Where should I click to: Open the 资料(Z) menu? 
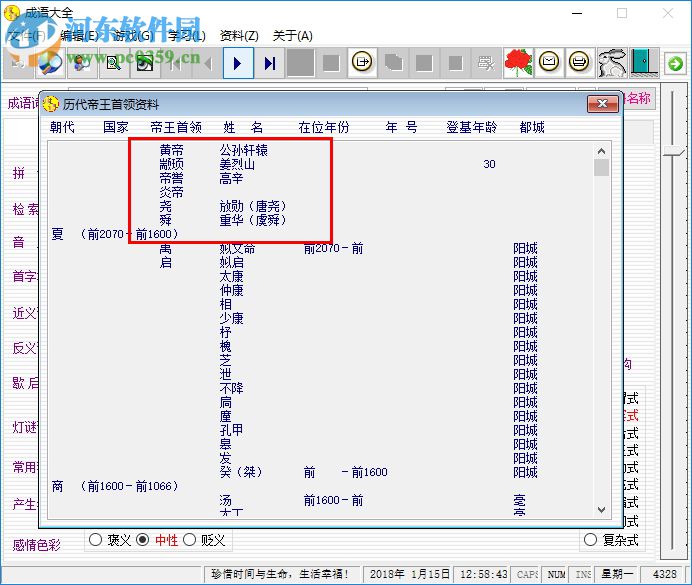click(x=239, y=36)
